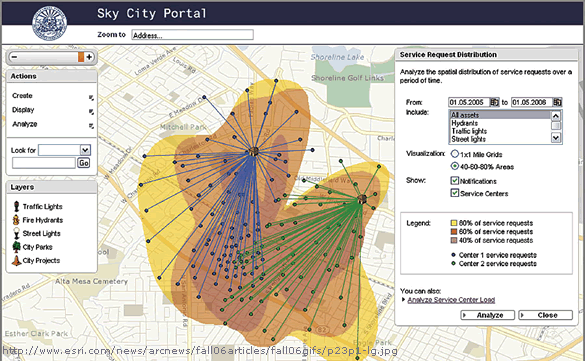Click the Center 2 service center building
Screen dimensions: 585x361
[x=362, y=199]
